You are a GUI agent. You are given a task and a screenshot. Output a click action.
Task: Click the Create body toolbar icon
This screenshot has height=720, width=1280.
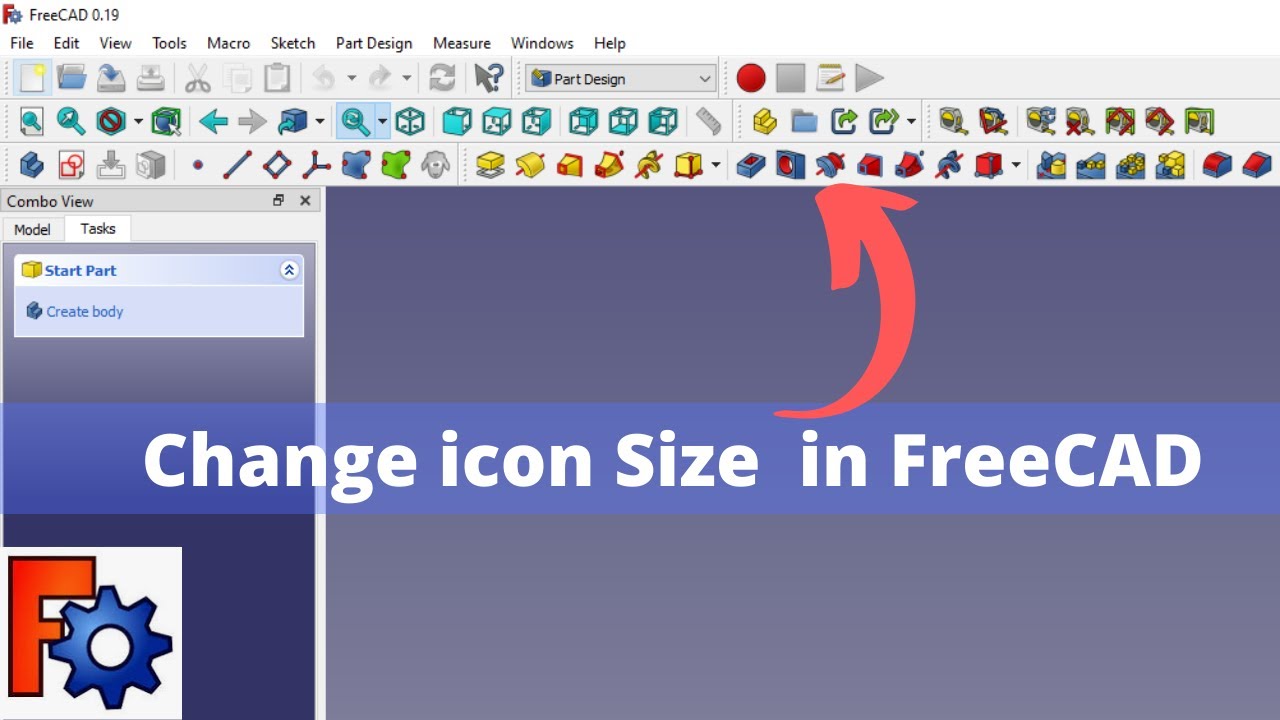tap(31, 164)
